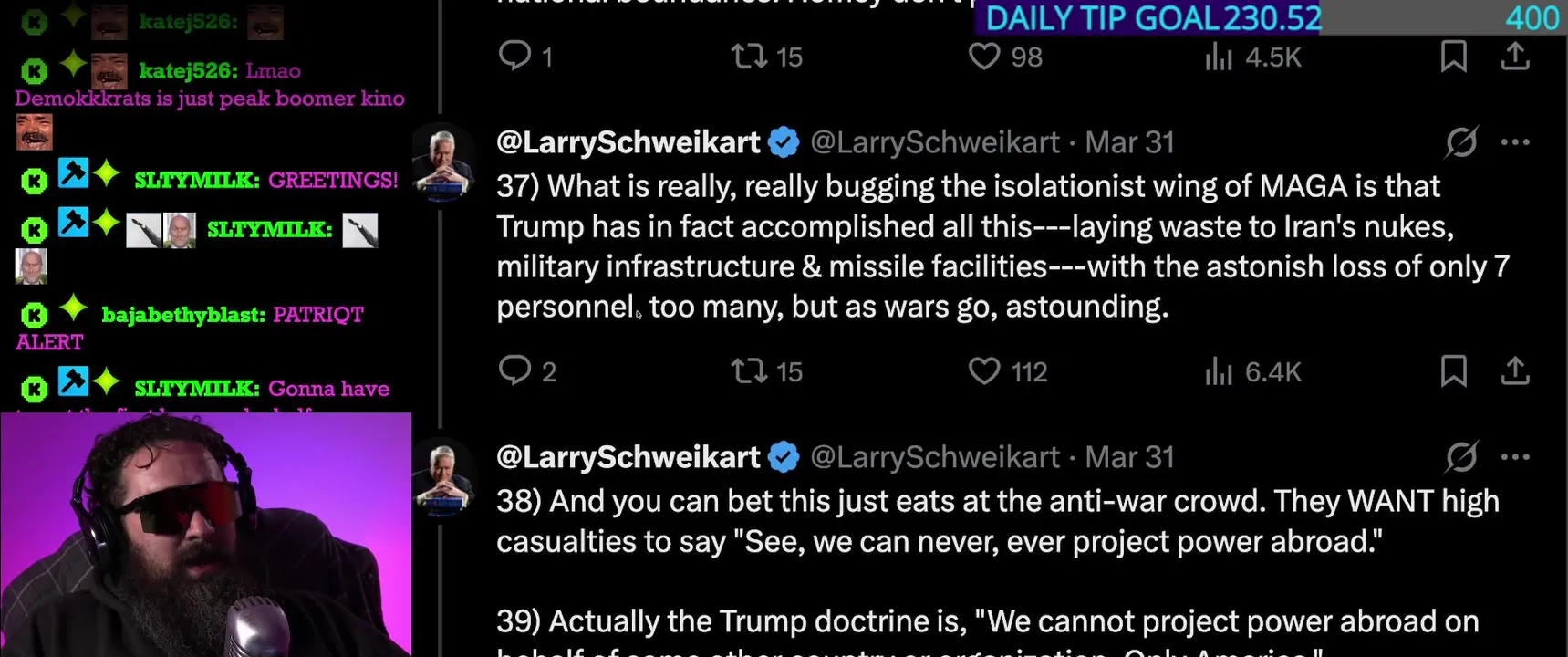Like the top post with 98 likes
Screen dimensions: 1568x657
(984, 57)
